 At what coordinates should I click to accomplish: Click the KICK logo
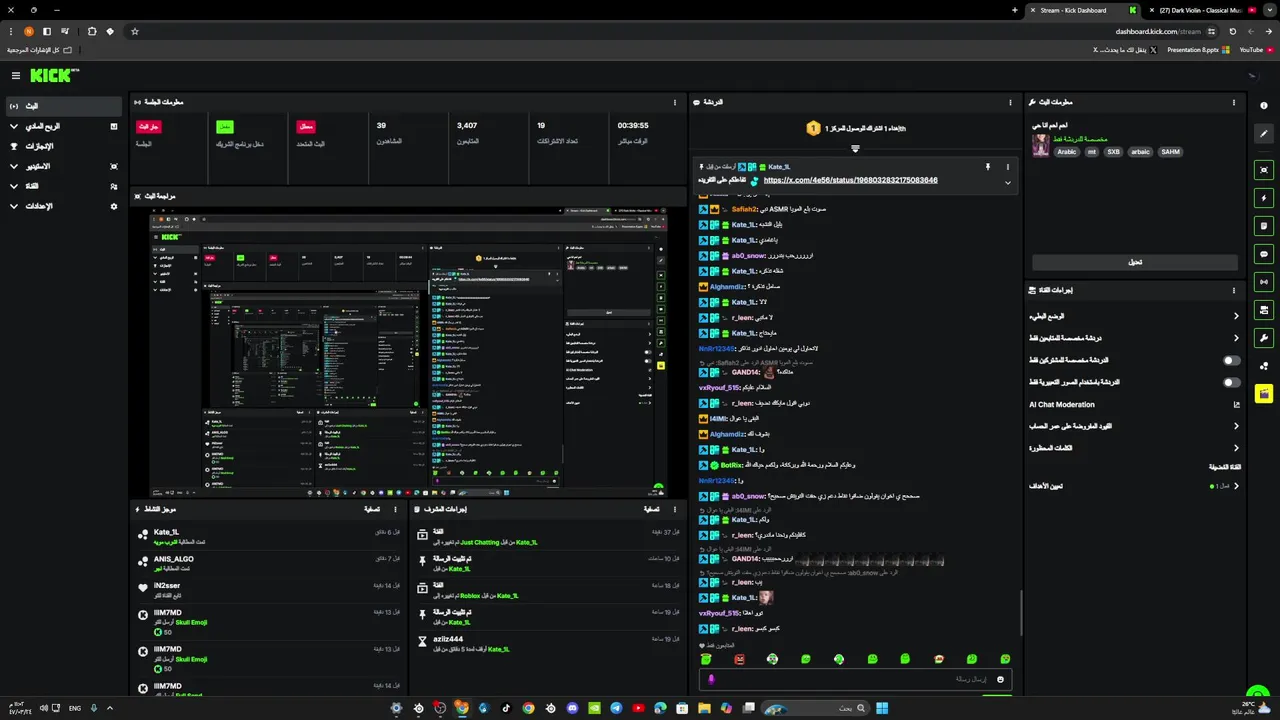[x=53, y=75]
